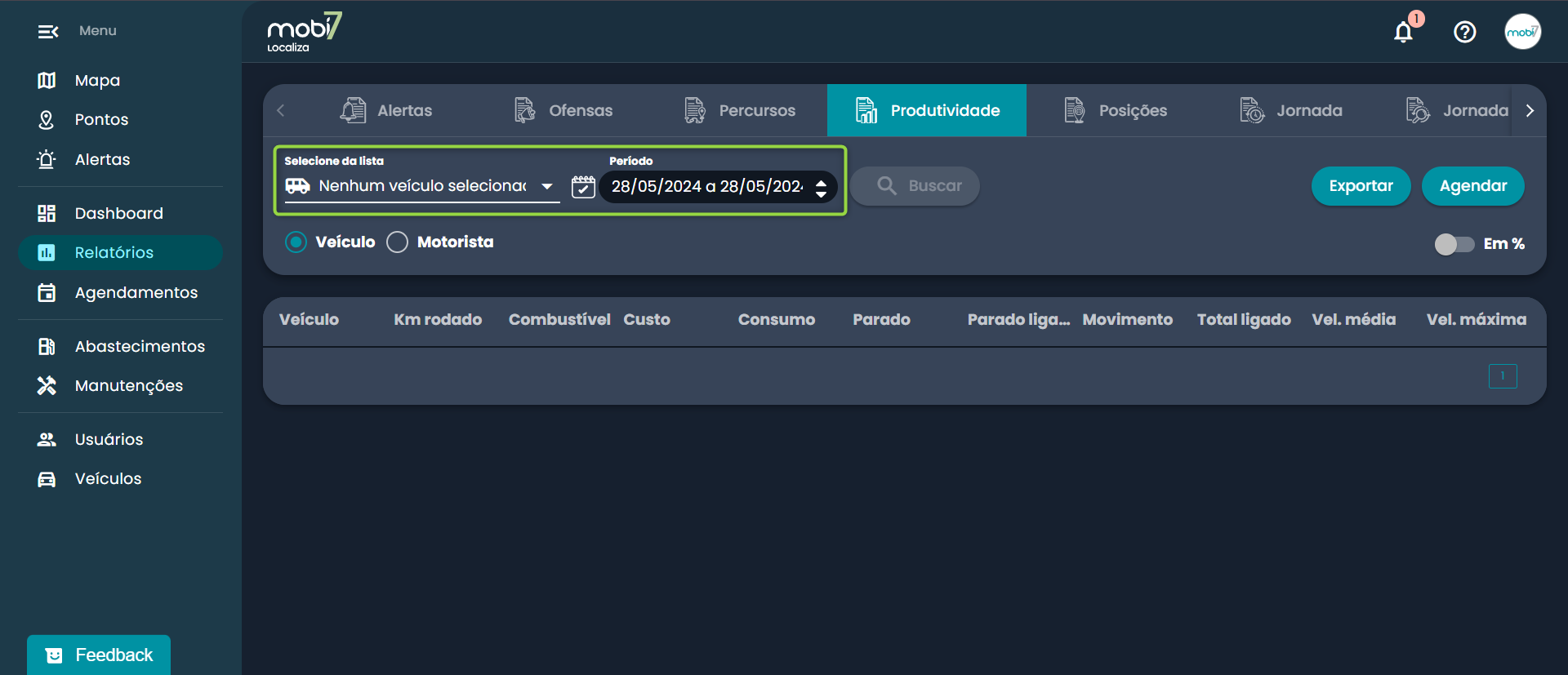Open Abastecimentos in the sidebar
This screenshot has width=1568, height=675.
(x=139, y=346)
